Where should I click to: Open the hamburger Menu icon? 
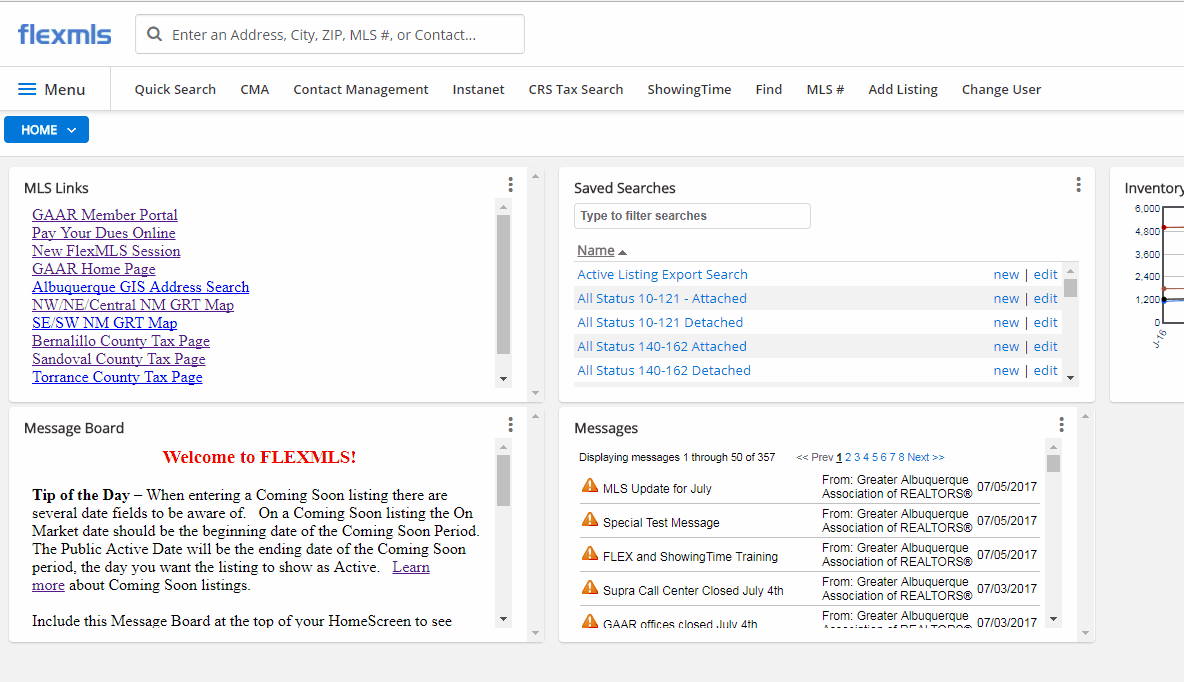pos(27,89)
